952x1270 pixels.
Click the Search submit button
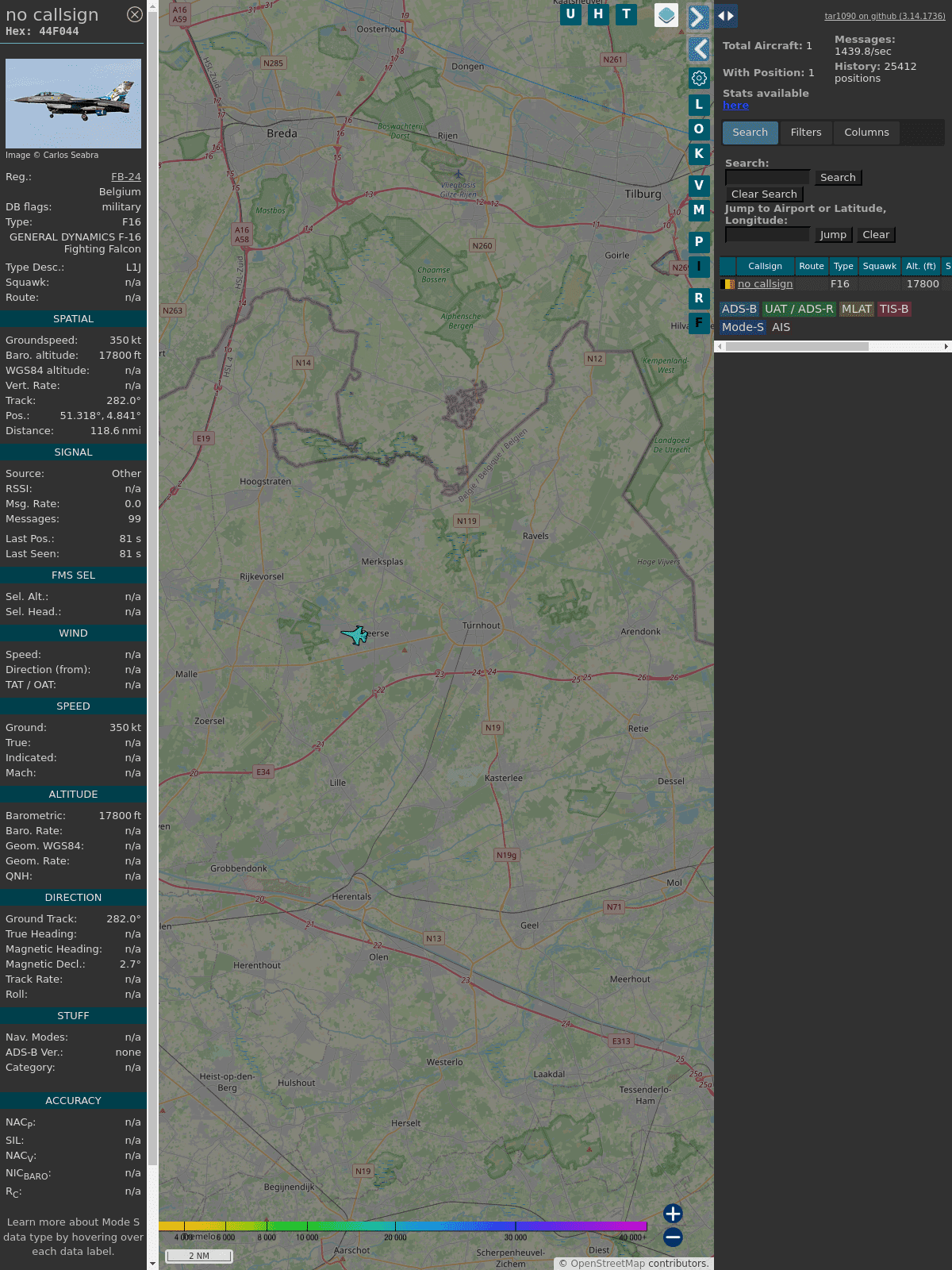pos(838,178)
